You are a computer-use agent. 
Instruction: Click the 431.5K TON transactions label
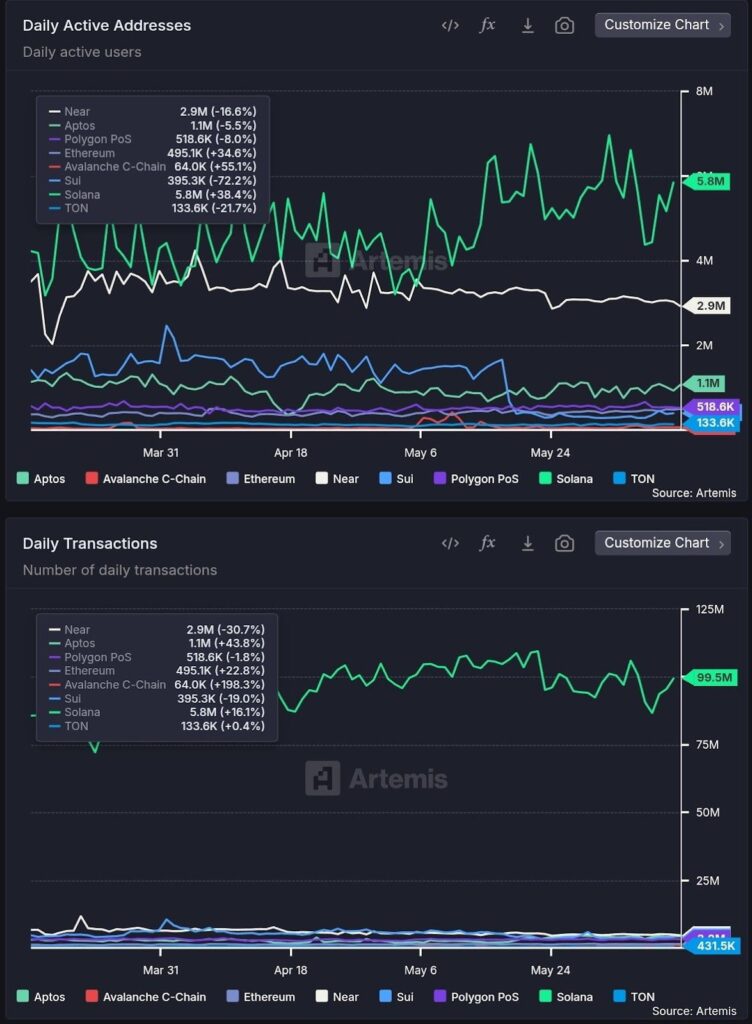point(712,946)
